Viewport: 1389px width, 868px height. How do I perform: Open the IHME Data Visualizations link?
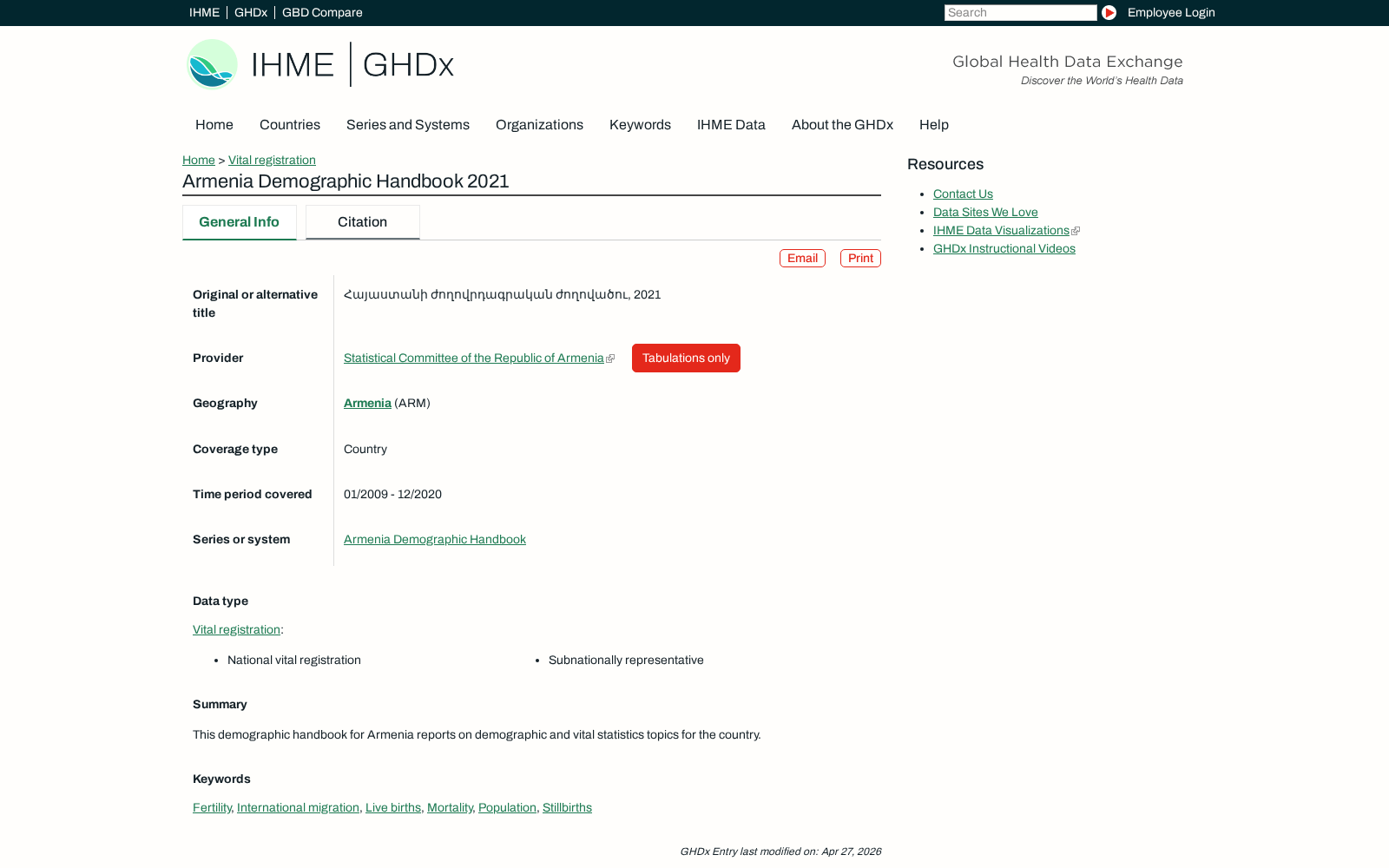click(x=1001, y=230)
